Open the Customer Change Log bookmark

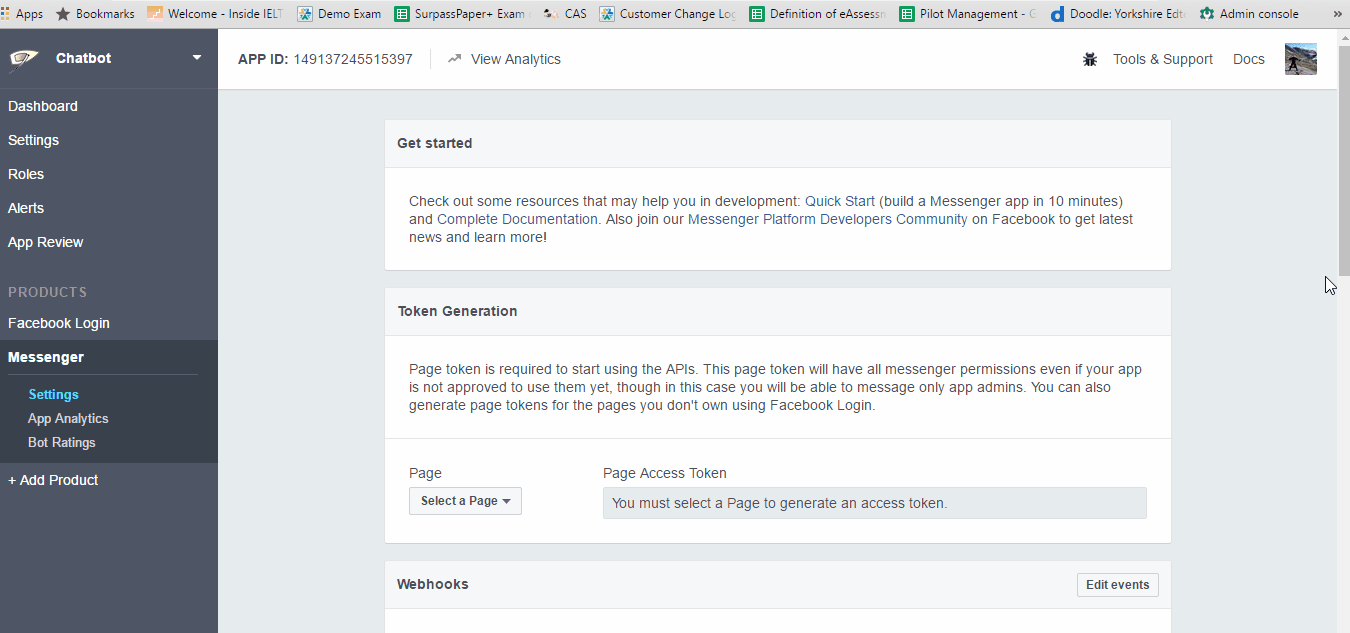tap(668, 14)
